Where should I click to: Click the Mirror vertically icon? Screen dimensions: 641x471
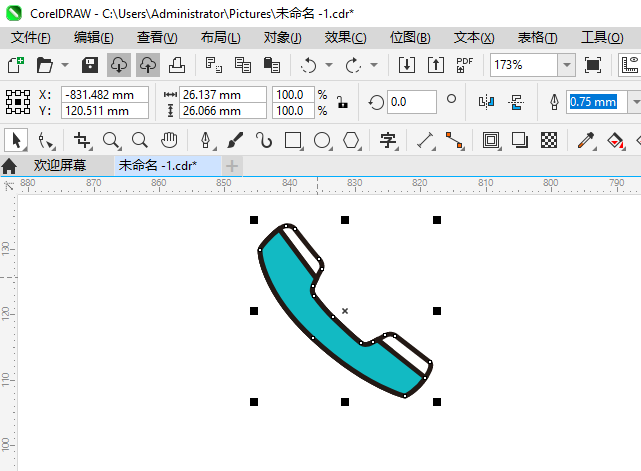(516, 102)
